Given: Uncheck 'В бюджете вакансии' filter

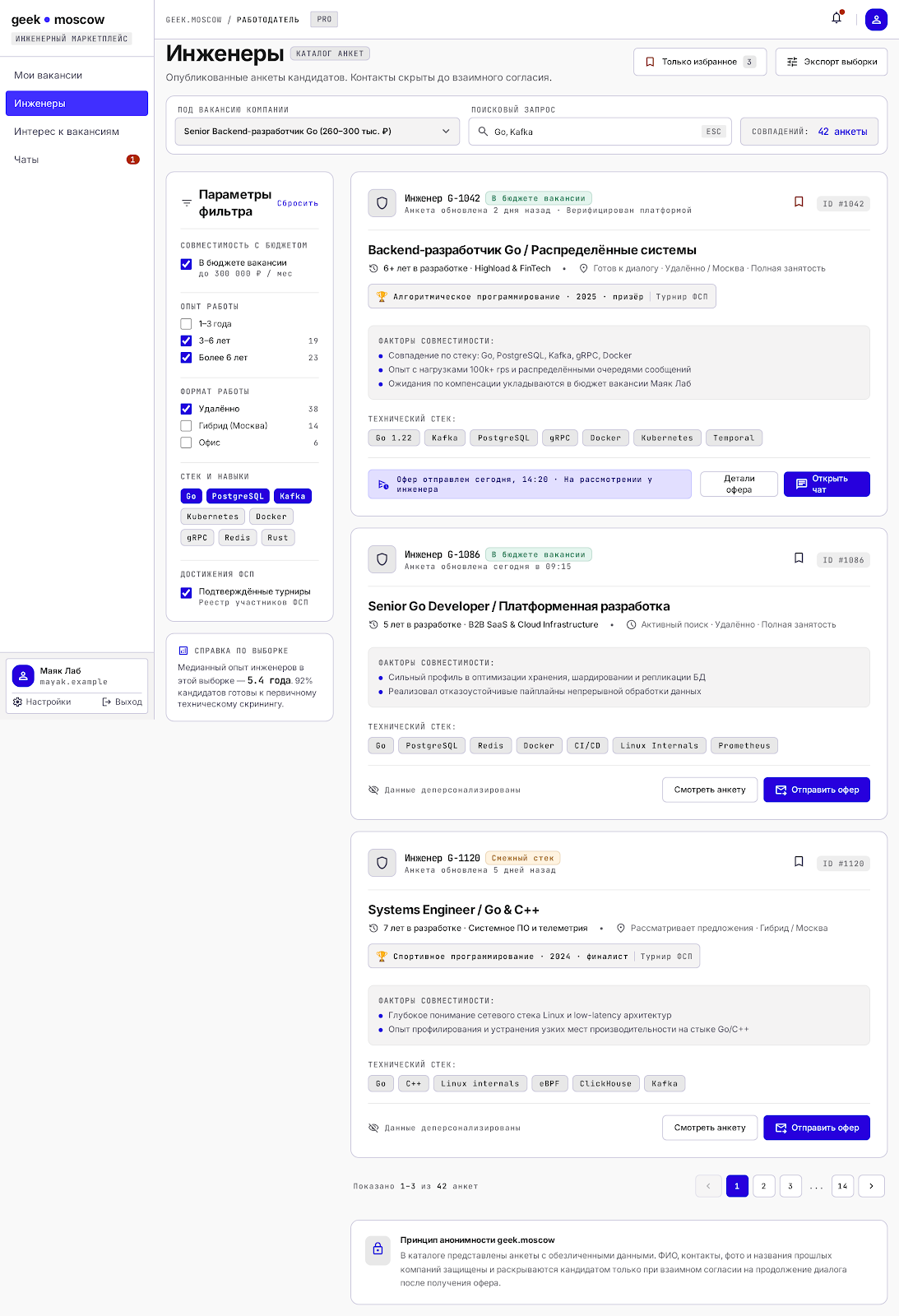Looking at the screenshot, I should click(186, 264).
